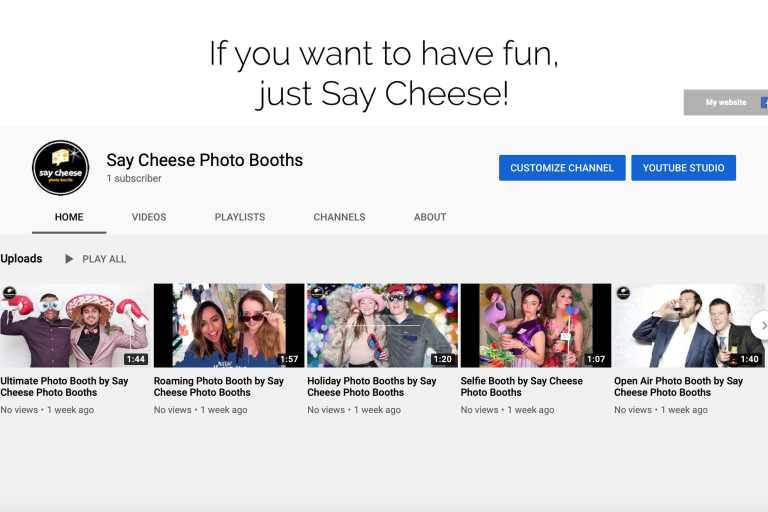Viewport: 768px width, 512px height.
Task: Open YouTube Studio
Action: [683, 168]
